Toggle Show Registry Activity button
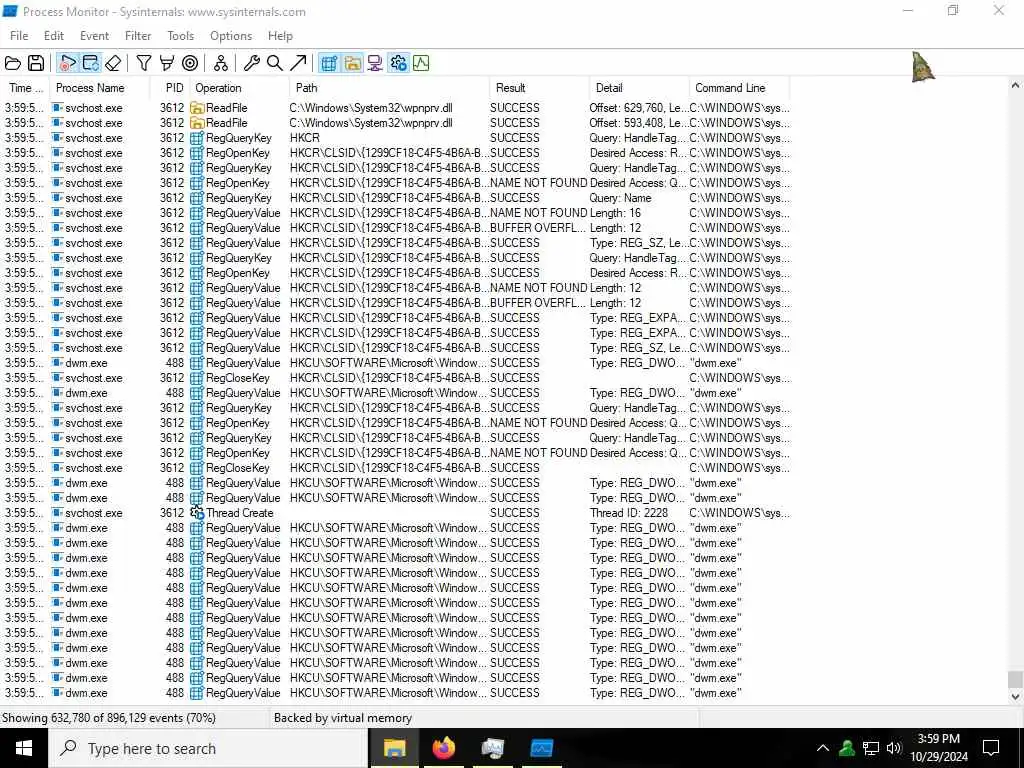Image resolution: width=1024 pixels, height=768 pixels. [x=329, y=63]
